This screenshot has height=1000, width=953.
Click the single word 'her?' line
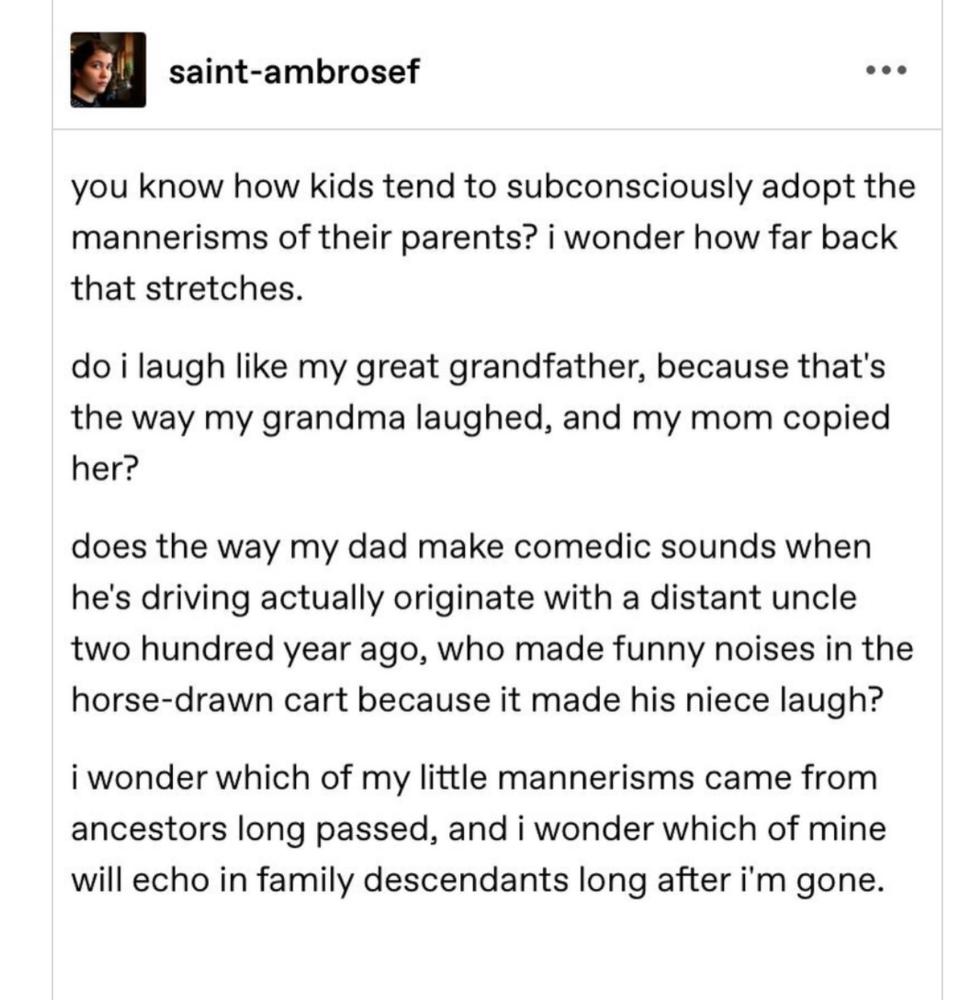point(105,469)
